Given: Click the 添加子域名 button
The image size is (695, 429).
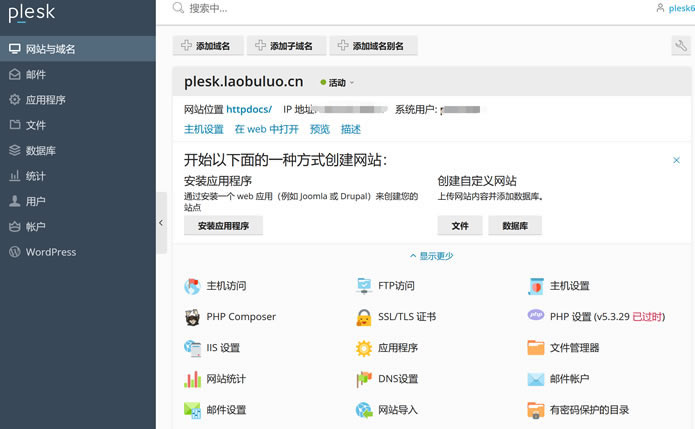Looking at the screenshot, I should (x=286, y=46).
